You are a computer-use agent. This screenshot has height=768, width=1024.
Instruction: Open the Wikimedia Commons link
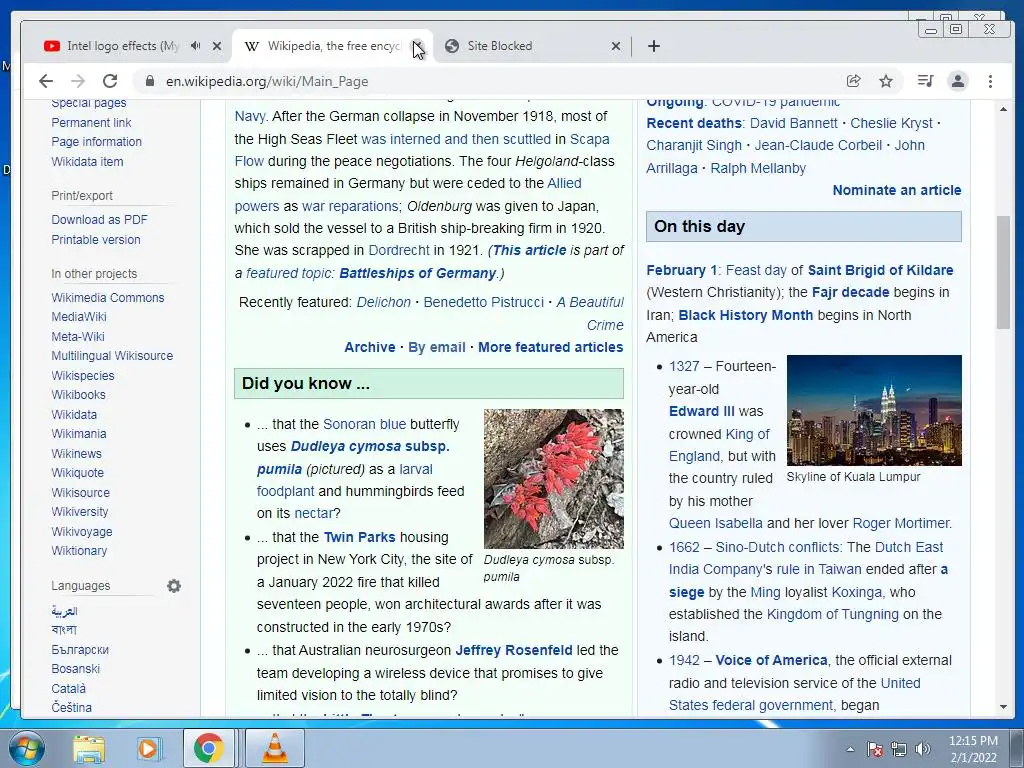click(108, 298)
